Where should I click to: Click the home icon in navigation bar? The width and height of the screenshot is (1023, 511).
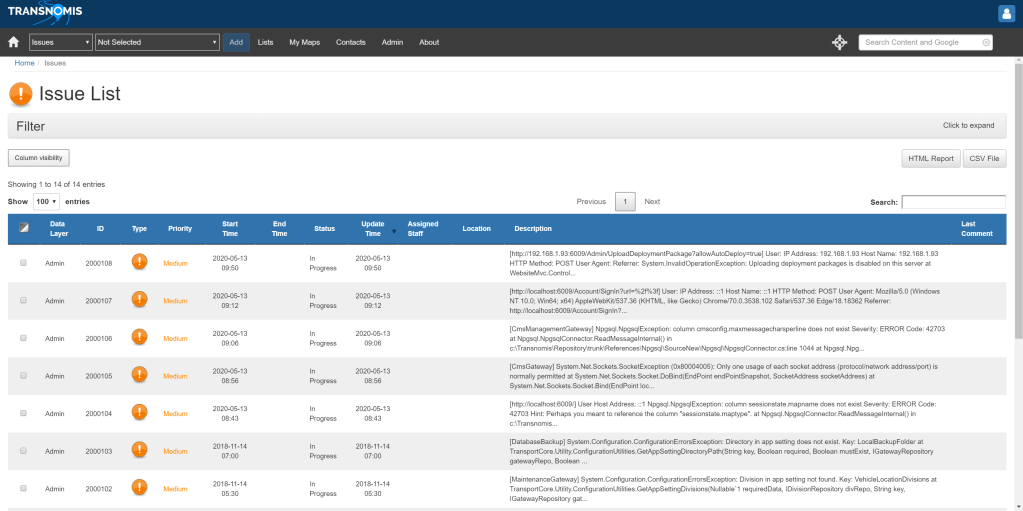point(14,42)
